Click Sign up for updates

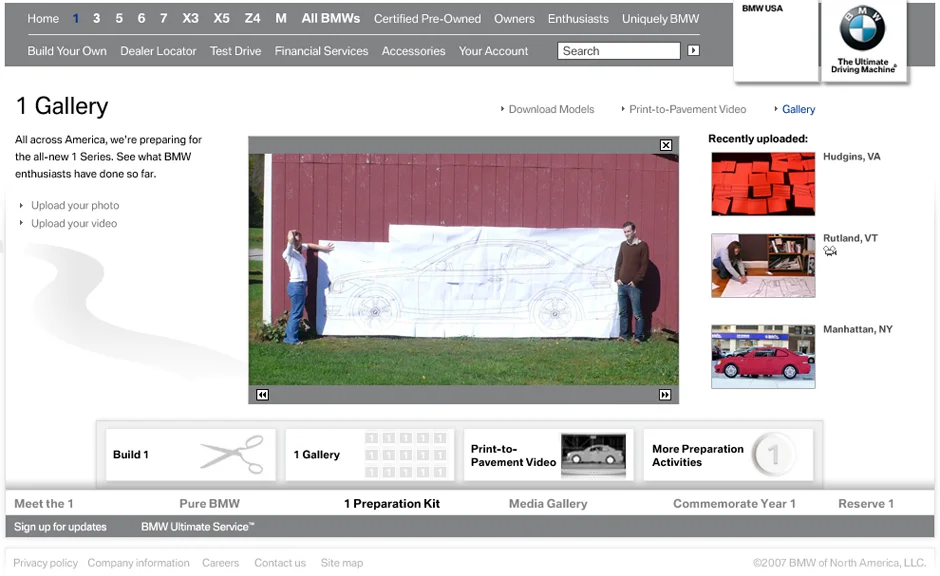tap(60, 526)
